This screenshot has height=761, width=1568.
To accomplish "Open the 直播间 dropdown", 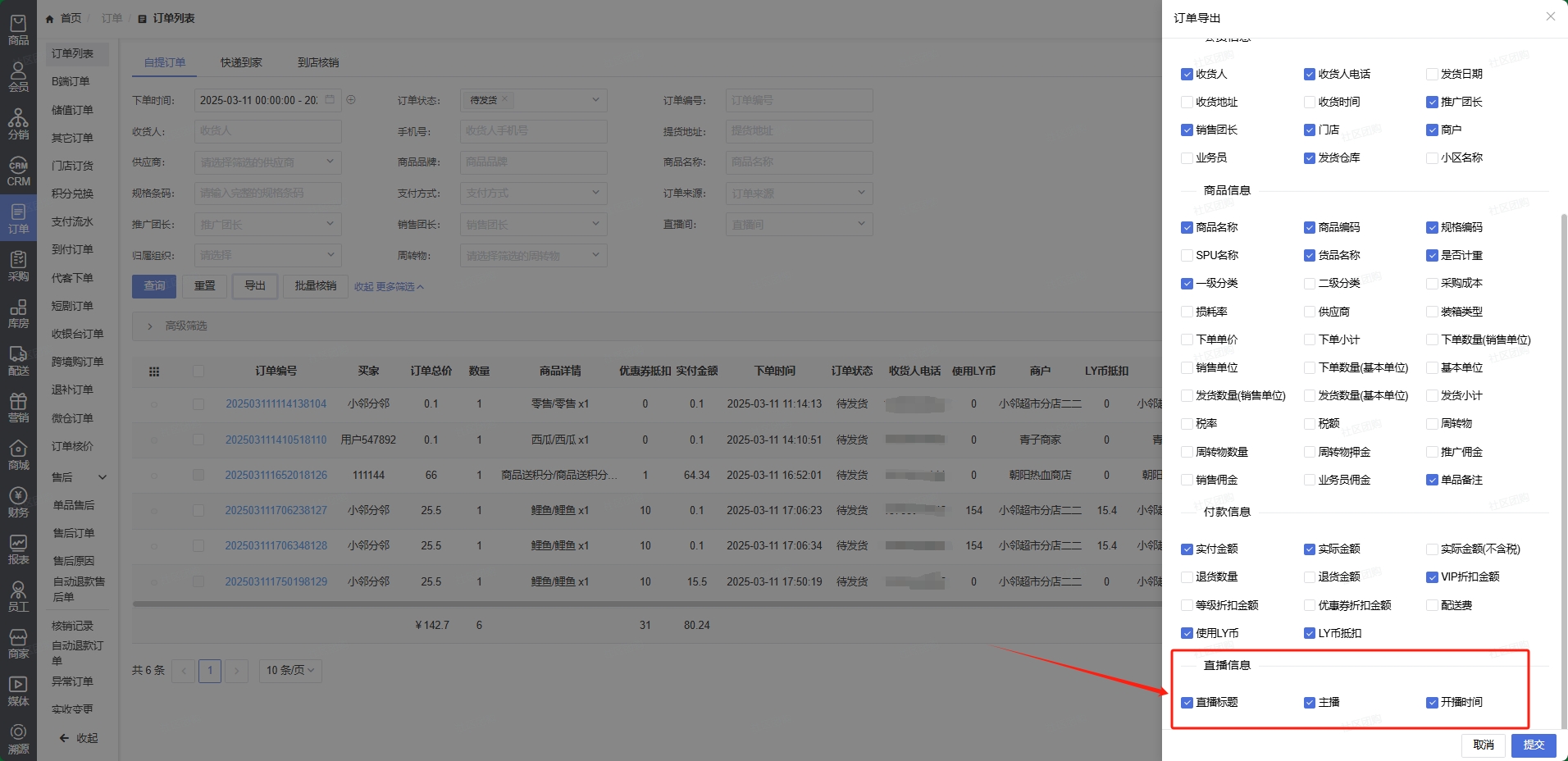I will [x=800, y=225].
